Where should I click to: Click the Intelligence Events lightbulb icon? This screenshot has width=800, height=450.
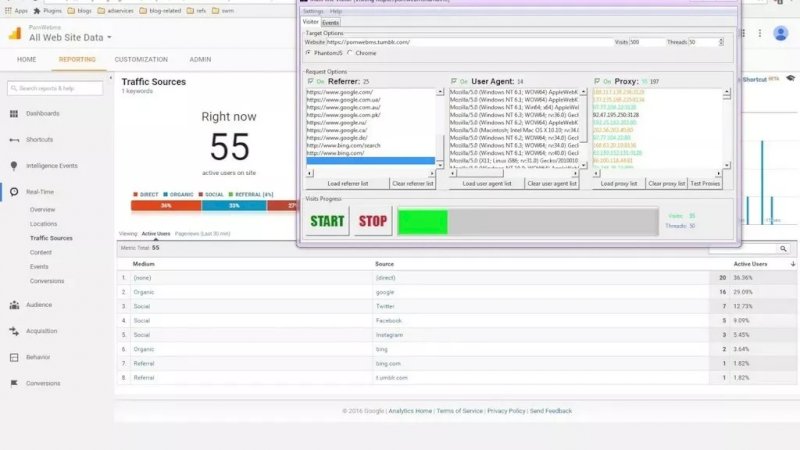(x=16, y=165)
